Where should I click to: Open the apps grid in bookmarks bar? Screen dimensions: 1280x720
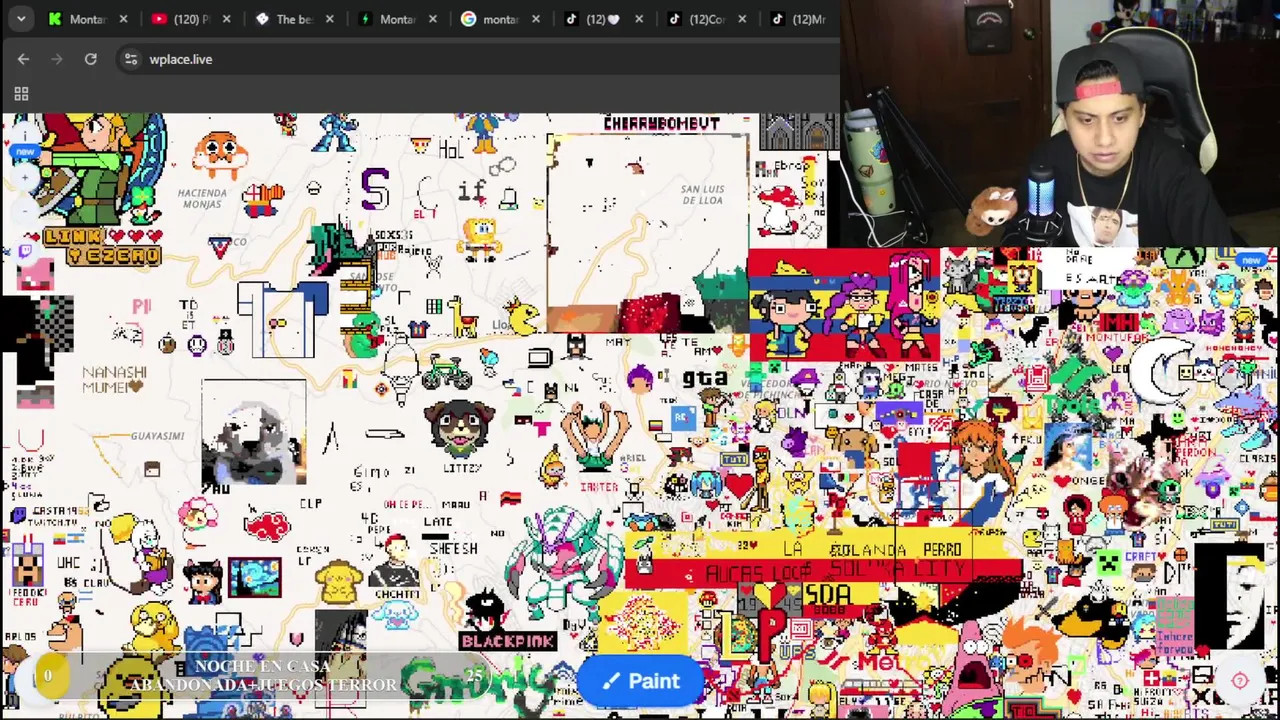click(x=21, y=94)
